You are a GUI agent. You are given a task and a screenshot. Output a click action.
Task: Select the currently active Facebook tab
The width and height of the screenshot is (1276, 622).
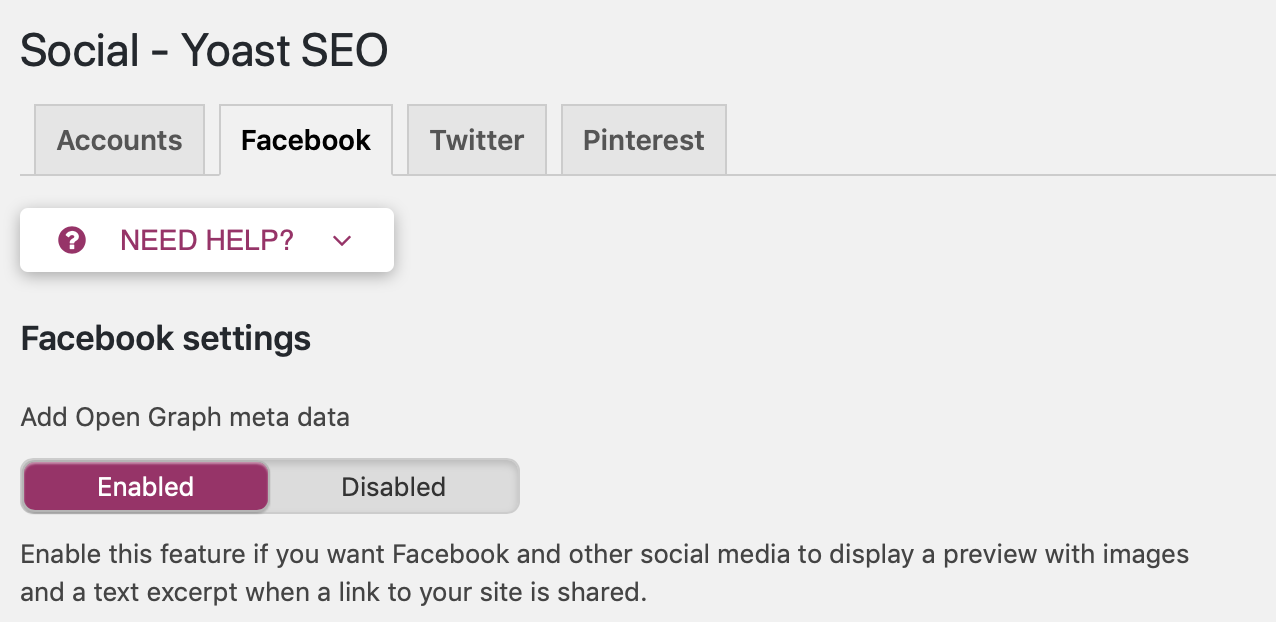pyautogui.click(x=305, y=140)
